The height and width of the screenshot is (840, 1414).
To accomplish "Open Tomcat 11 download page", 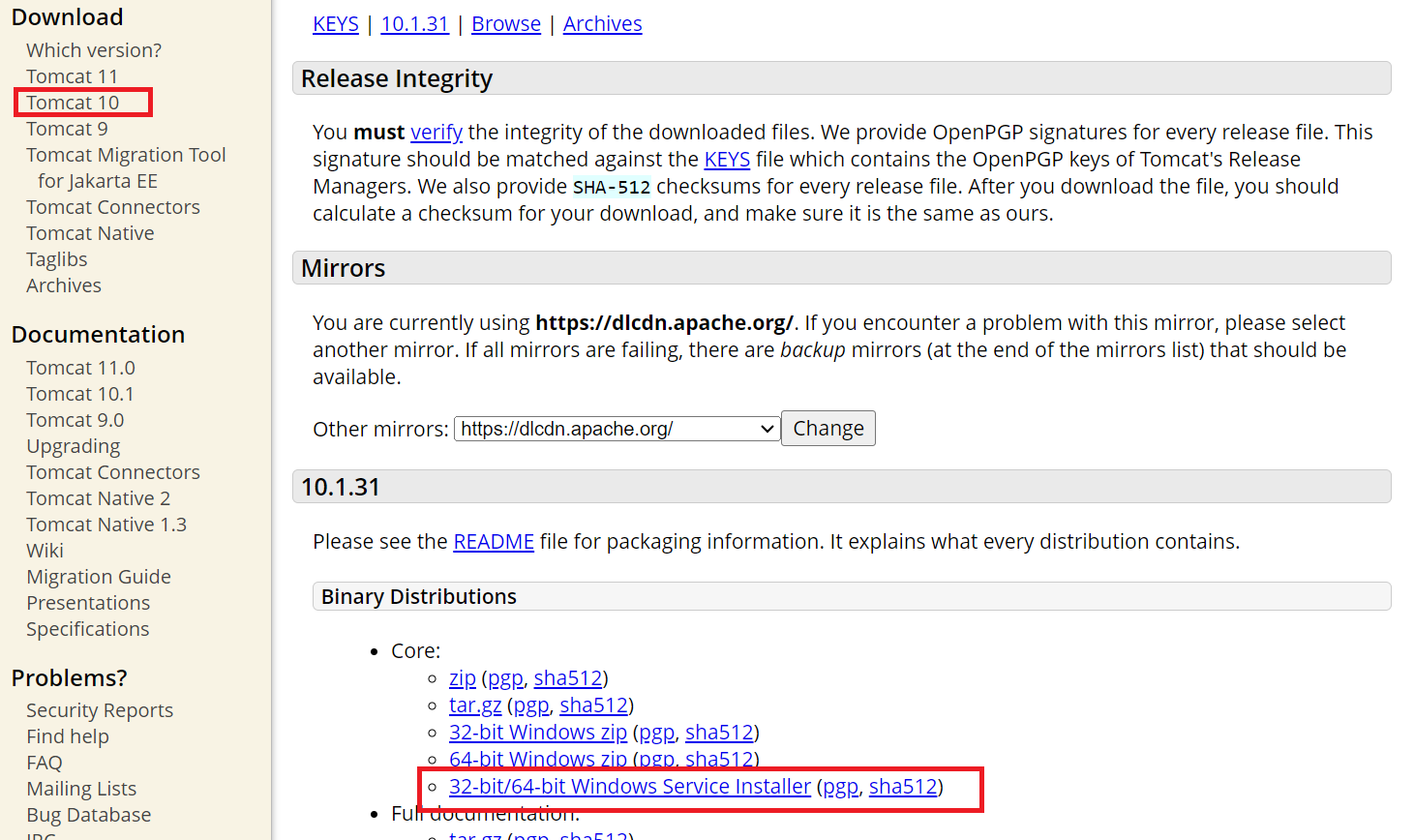I will (73, 76).
